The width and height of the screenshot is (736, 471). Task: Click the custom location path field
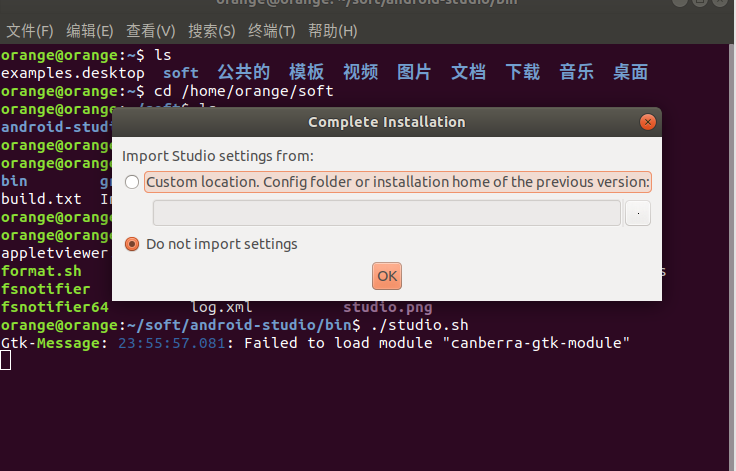[x=387, y=213]
